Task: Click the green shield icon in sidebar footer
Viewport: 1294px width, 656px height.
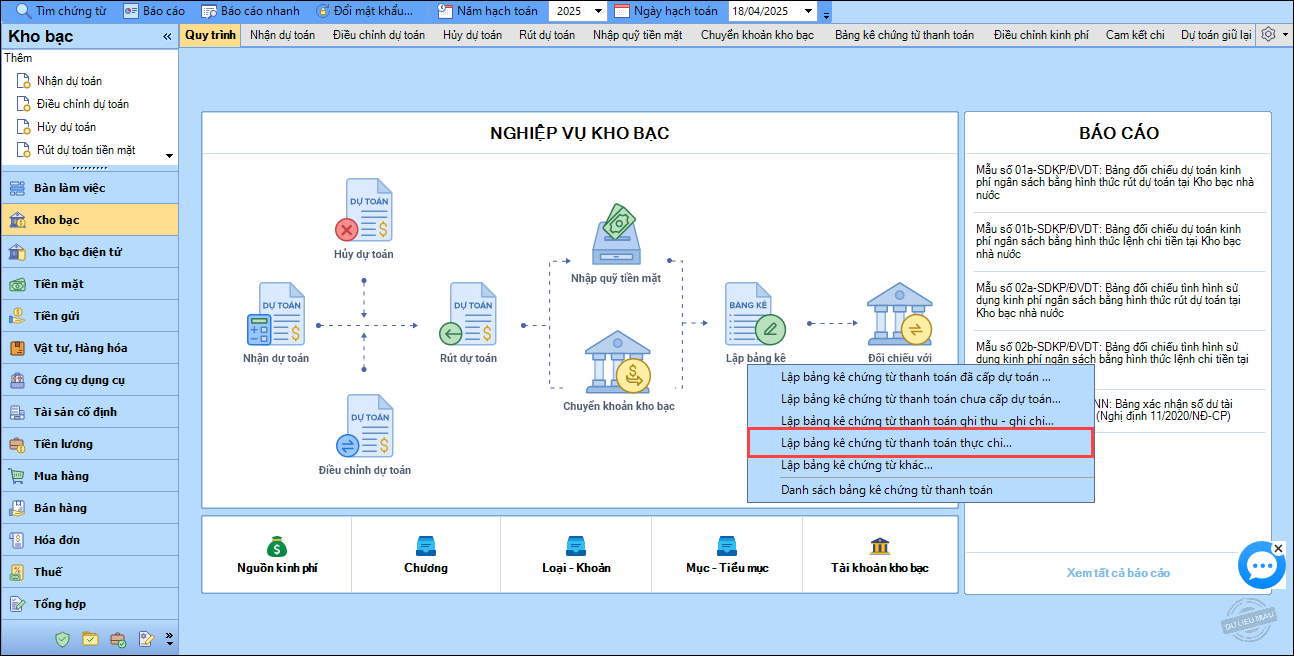Action: point(63,638)
